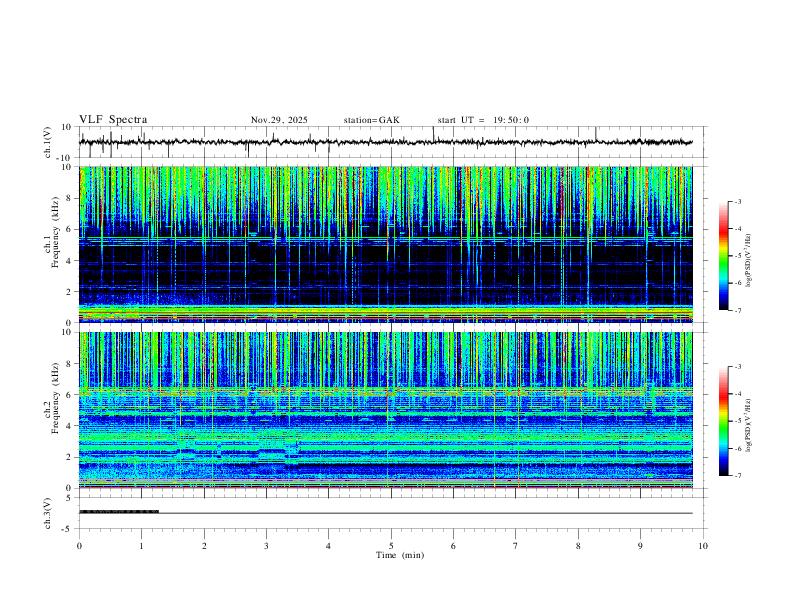This screenshot has height=612, width=792.
Task: Click the "ch.1(V)" axis label
Action: (x=48, y=142)
